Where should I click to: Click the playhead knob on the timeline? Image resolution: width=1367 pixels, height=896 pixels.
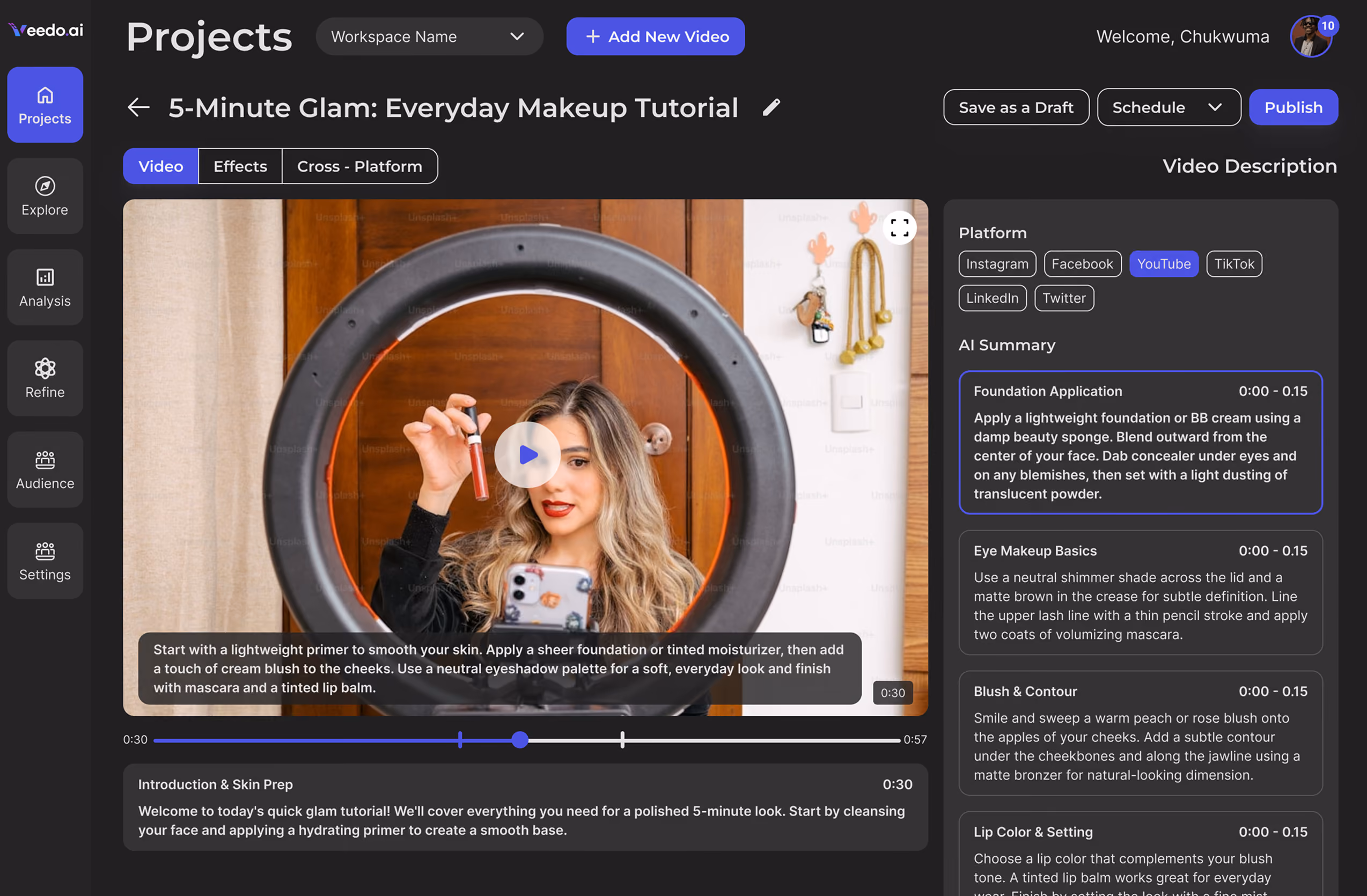520,740
